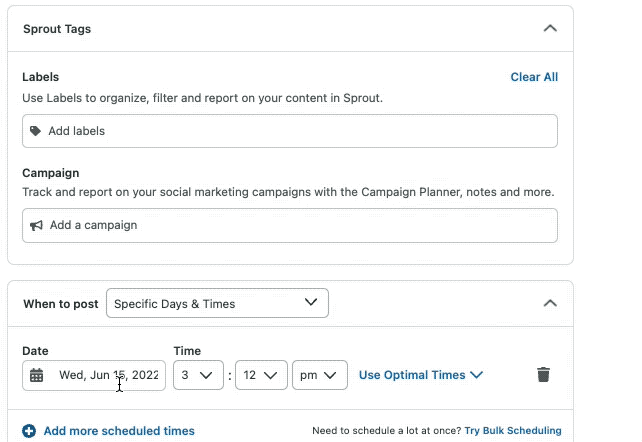Viewport: 642px width, 442px height.
Task: Click the megaphone campaign icon
Action: click(x=36, y=226)
